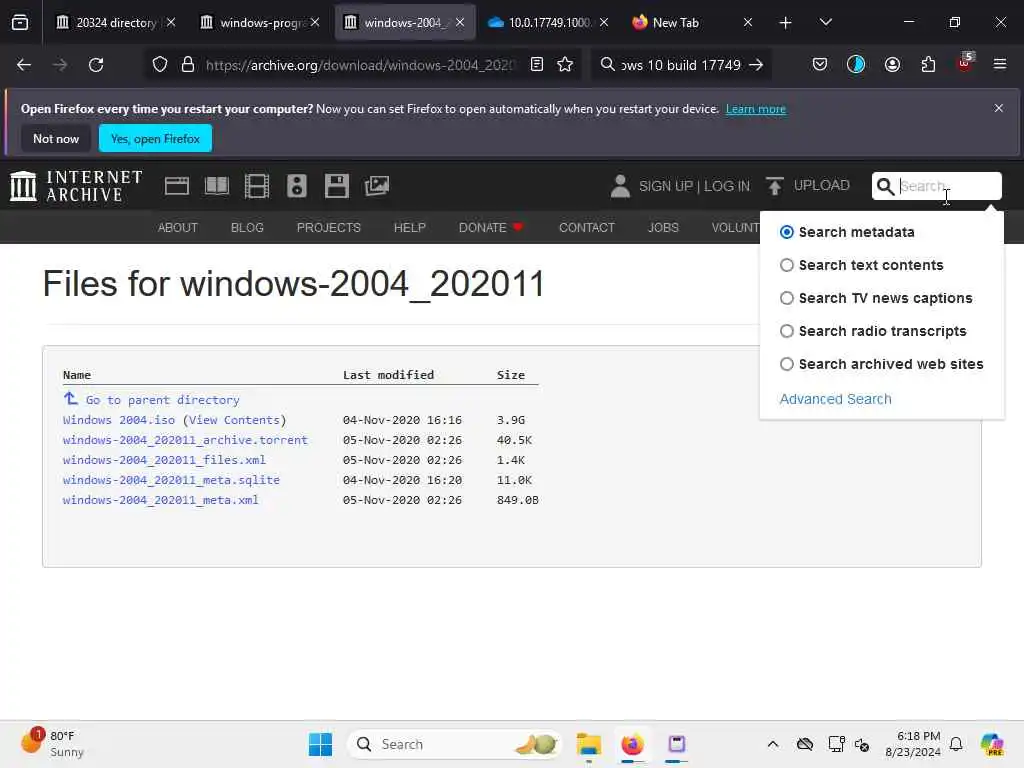This screenshot has height=768, width=1024.
Task: Open tracking protection shield icon
Action: click(x=160, y=65)
